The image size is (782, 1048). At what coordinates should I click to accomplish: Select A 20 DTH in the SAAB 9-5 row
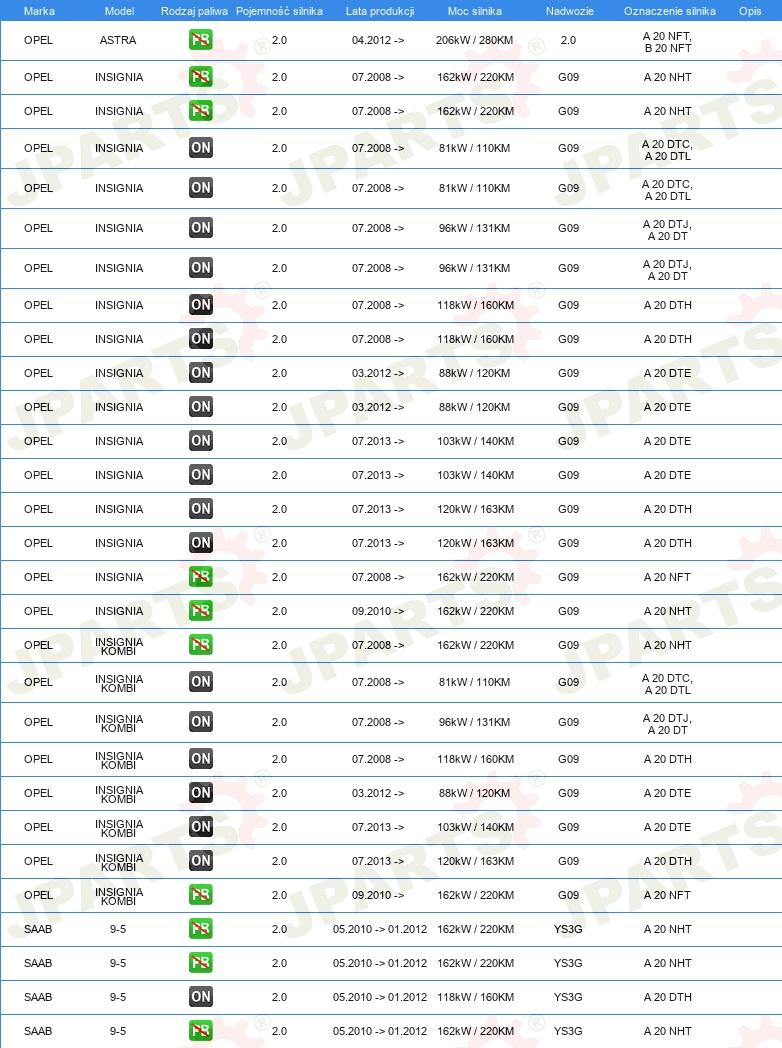668,997
